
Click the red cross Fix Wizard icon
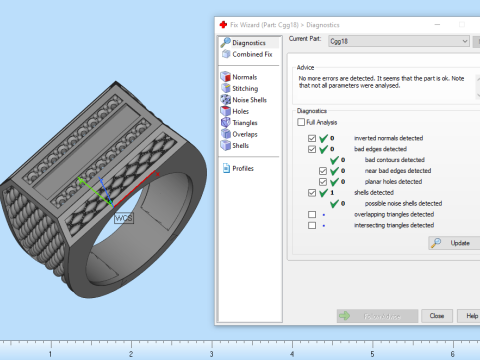223,25
